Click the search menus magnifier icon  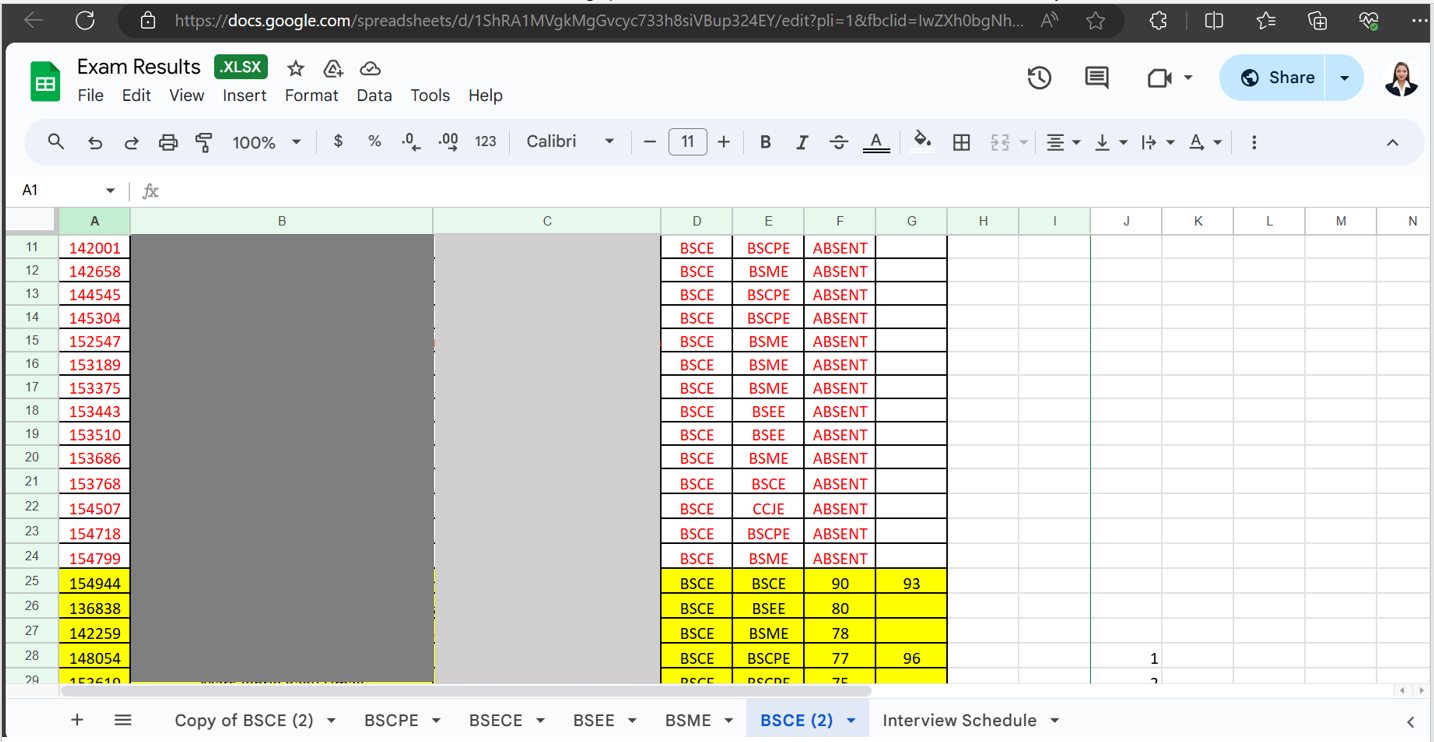56,142
